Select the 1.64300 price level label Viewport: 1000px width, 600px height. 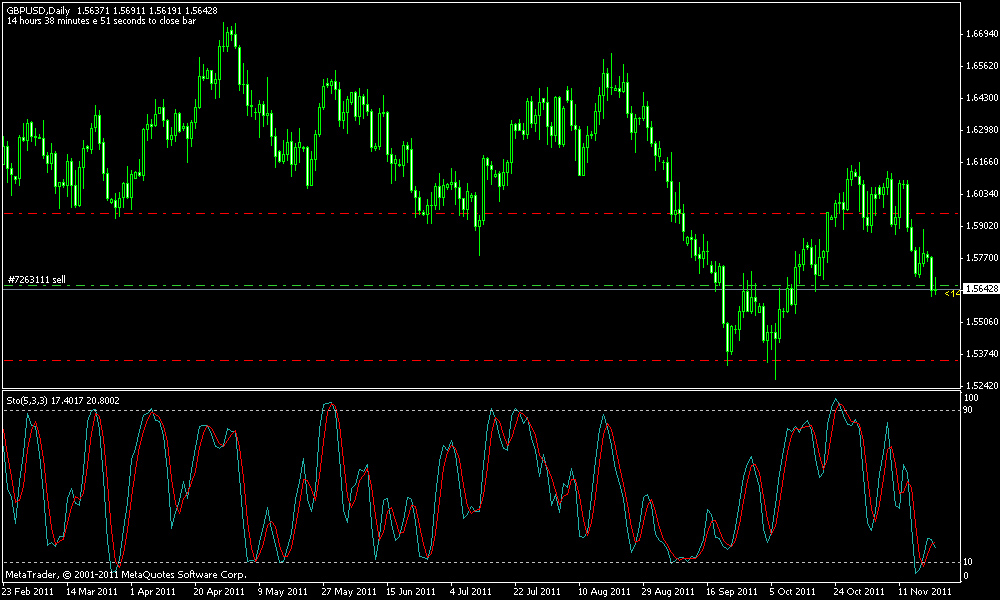(x=982, y=98)
